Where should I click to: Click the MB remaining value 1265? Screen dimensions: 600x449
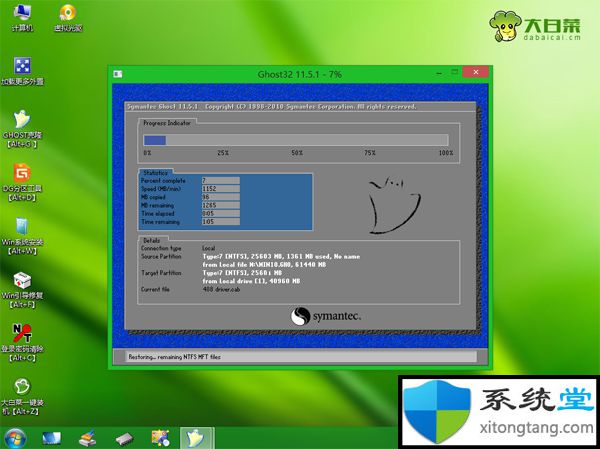(x=220, y=205)
